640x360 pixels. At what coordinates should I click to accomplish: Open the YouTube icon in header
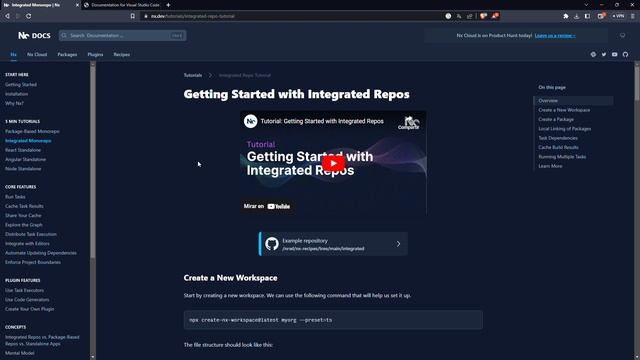[614, 54]
